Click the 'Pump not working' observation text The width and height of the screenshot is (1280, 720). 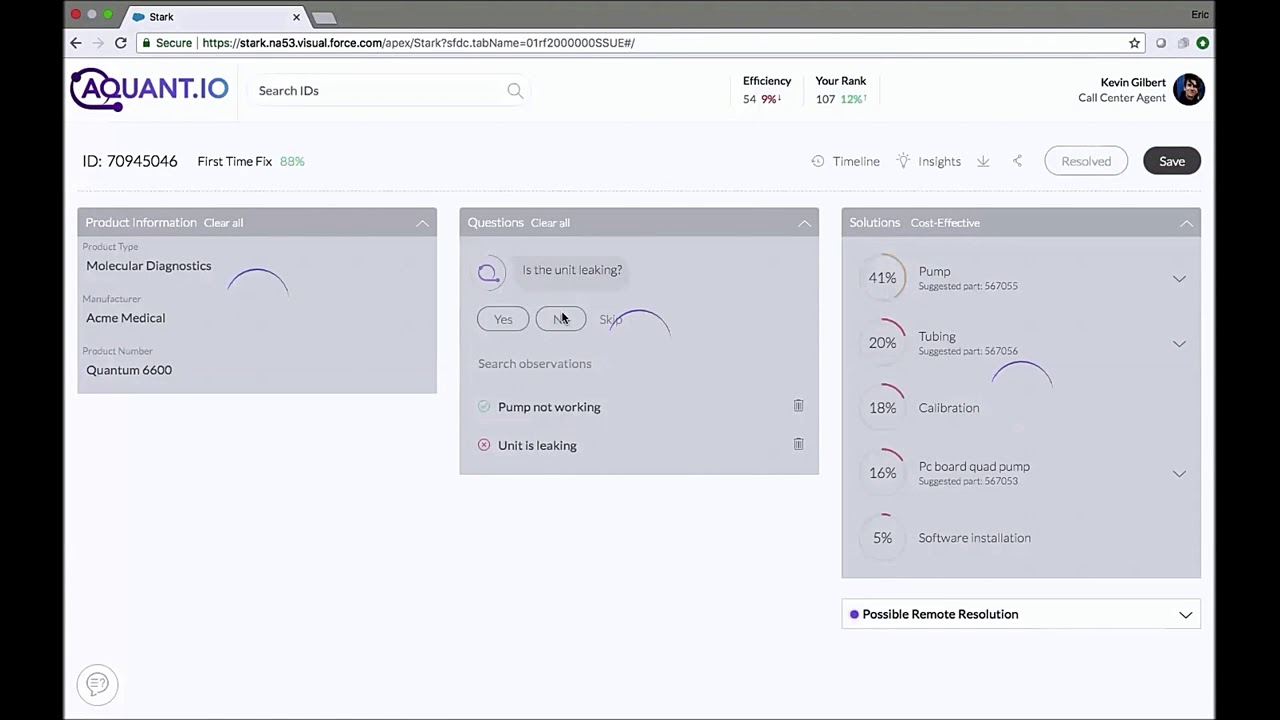point(549,407)
